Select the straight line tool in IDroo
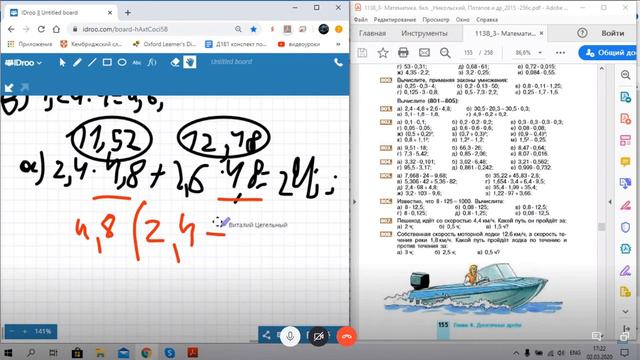Viewport: 640px width, 360px height. point(92,62)
